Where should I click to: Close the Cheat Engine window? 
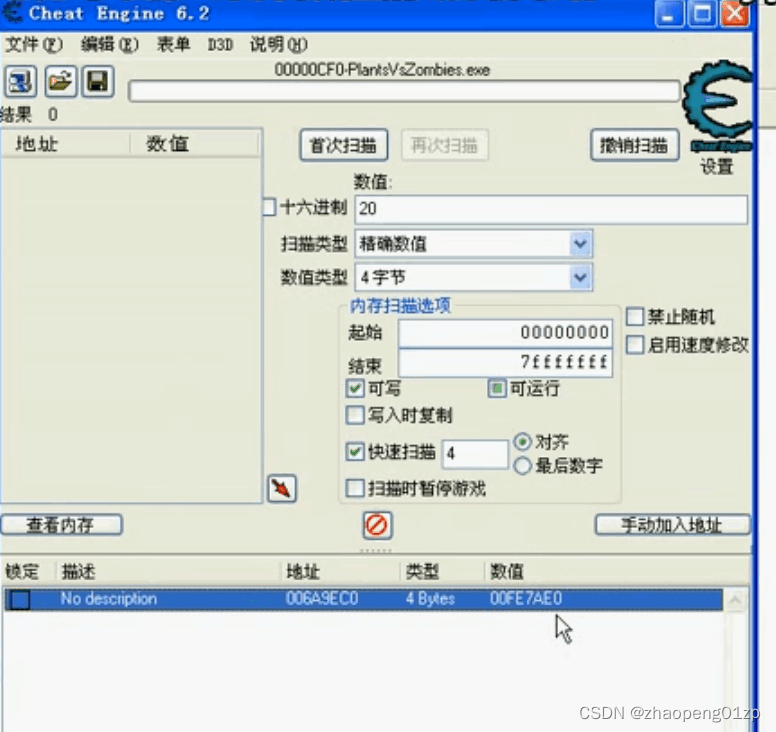point(734,13)
